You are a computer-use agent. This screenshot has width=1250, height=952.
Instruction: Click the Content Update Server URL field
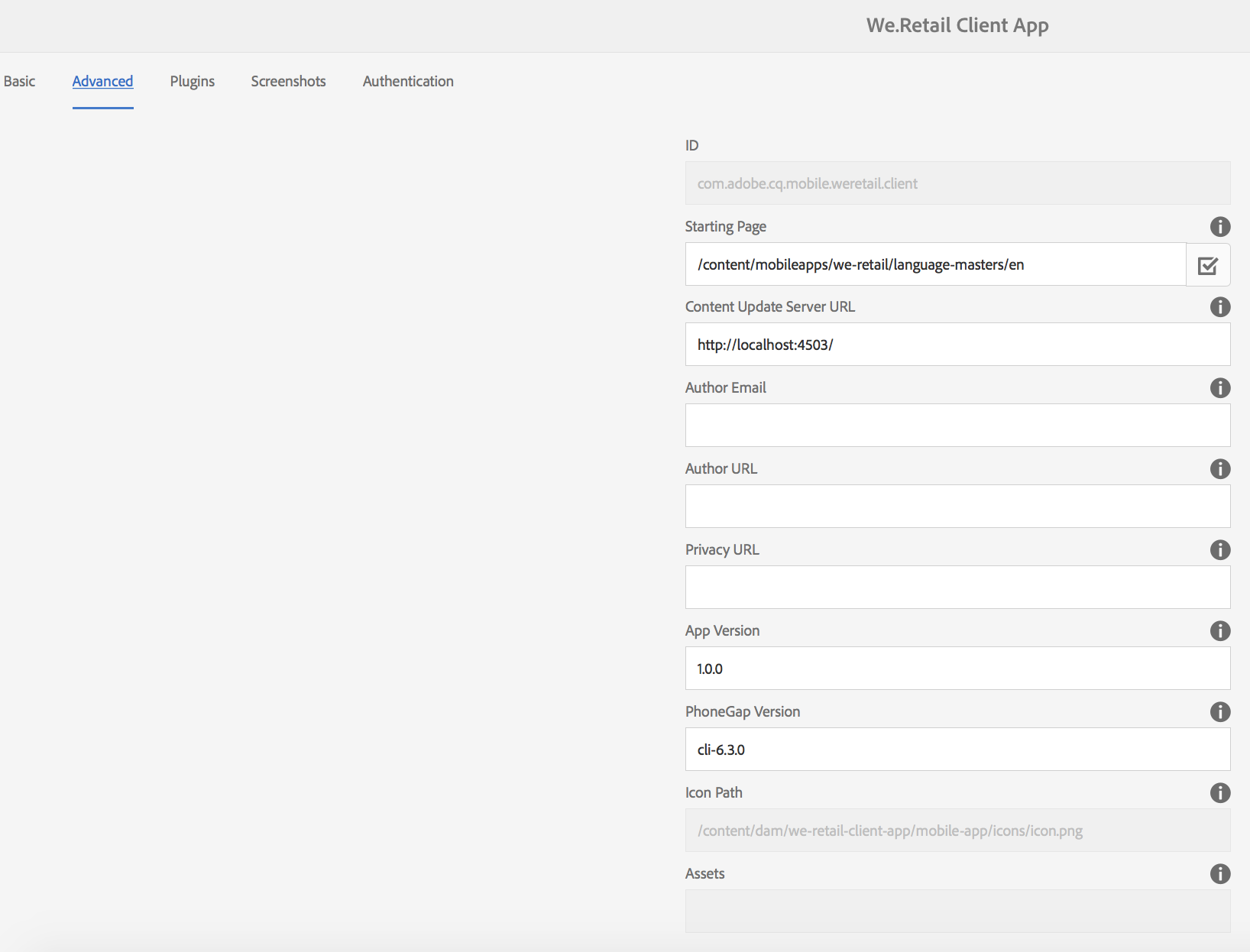pos(958,345)
